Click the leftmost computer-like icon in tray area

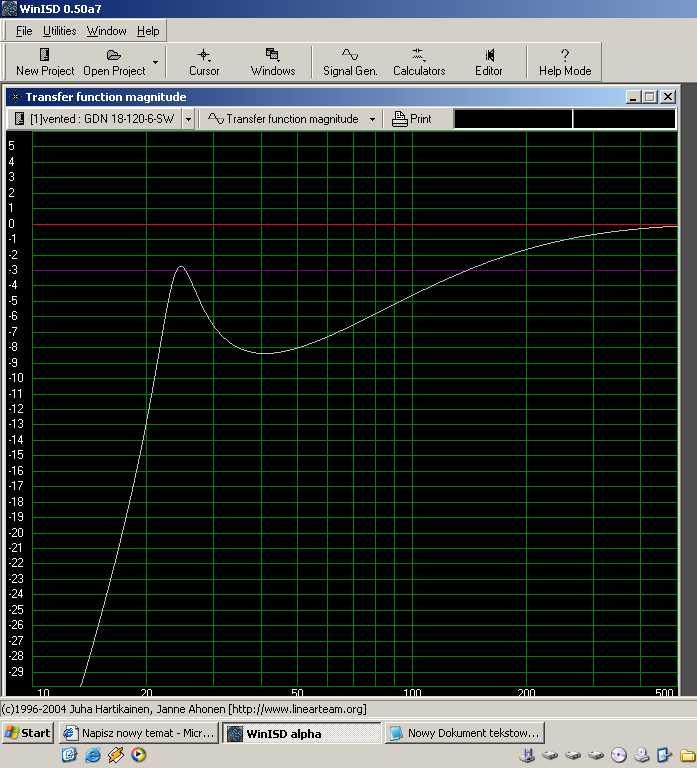tap(527, 755)
